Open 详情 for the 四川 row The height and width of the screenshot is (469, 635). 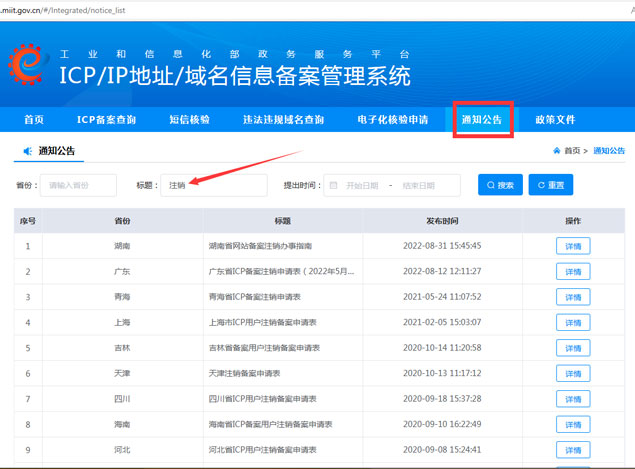(573, 400)
